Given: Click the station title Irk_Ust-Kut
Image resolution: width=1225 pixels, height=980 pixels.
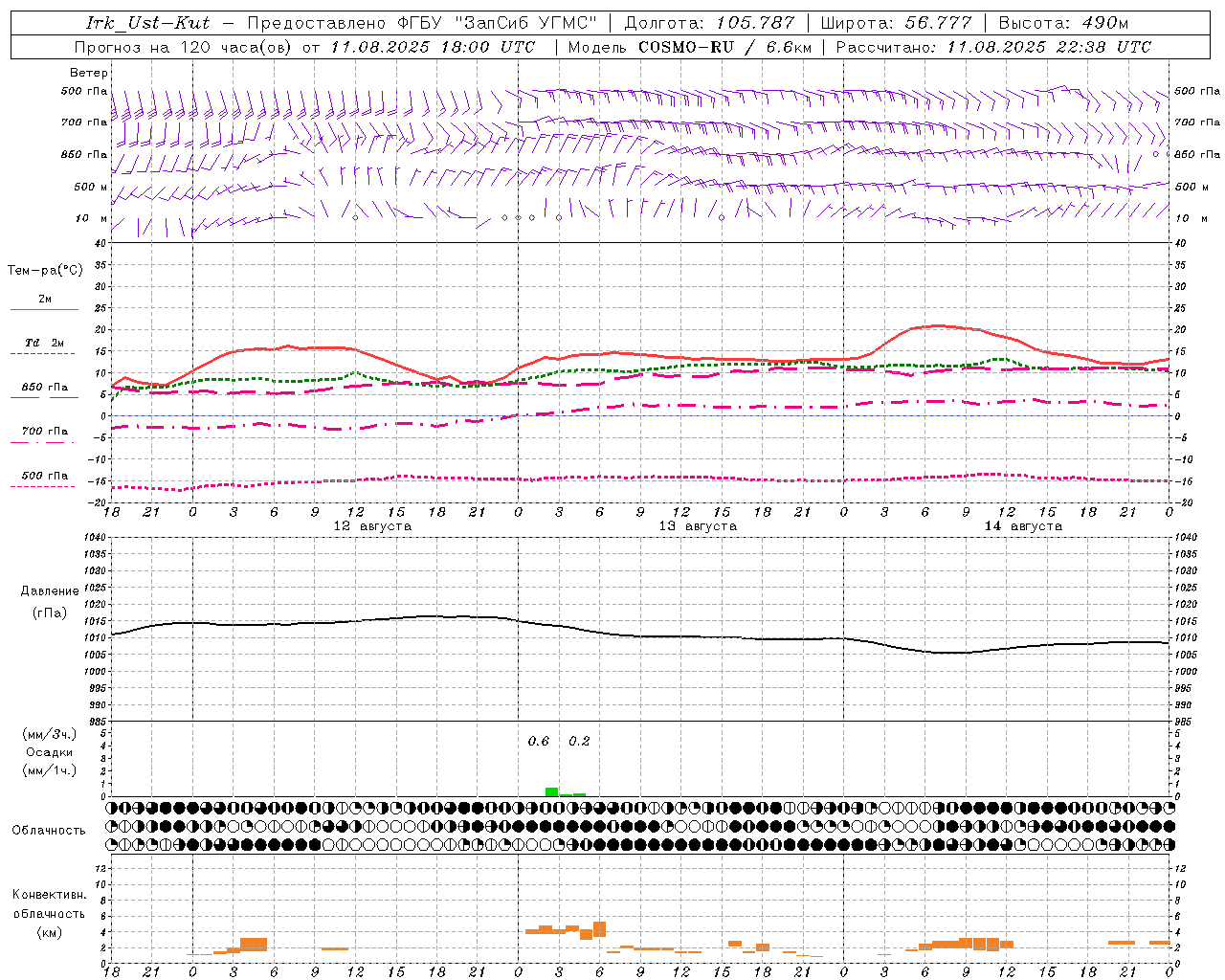Looking at the screenshot, I should pos(147,23).
